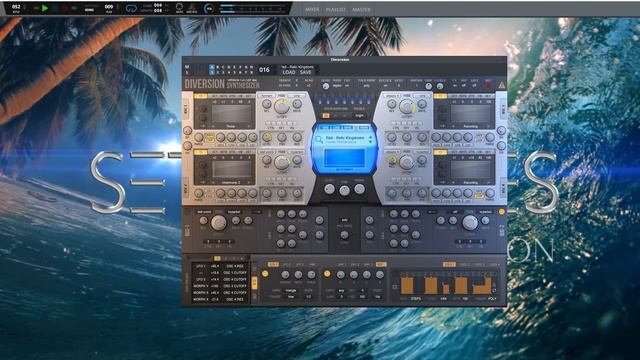This screenshot has width=640, height=360.
Task: Click the blue stop button beside play
Action: coord(55,8)
